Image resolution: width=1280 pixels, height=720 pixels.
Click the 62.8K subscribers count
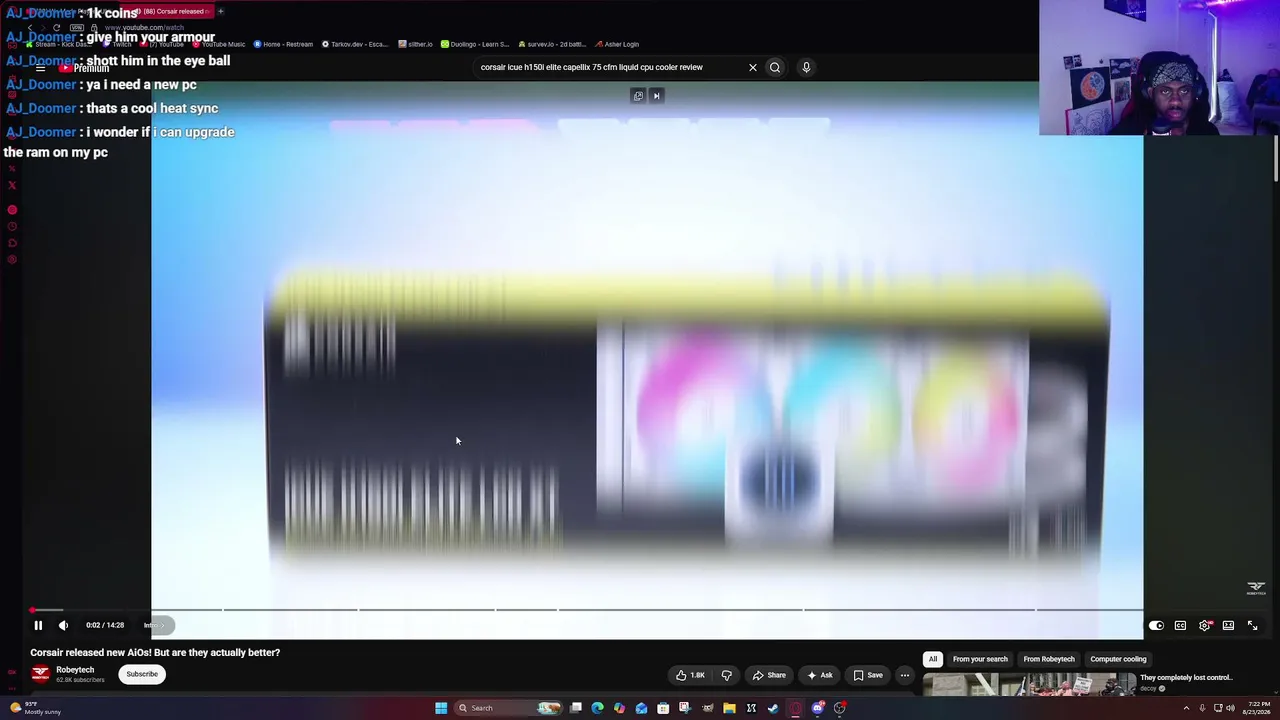click(80, 680)
